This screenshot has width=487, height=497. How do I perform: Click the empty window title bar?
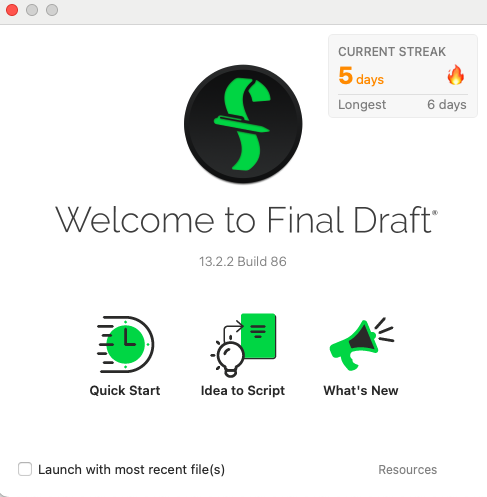tap(267, 11)
